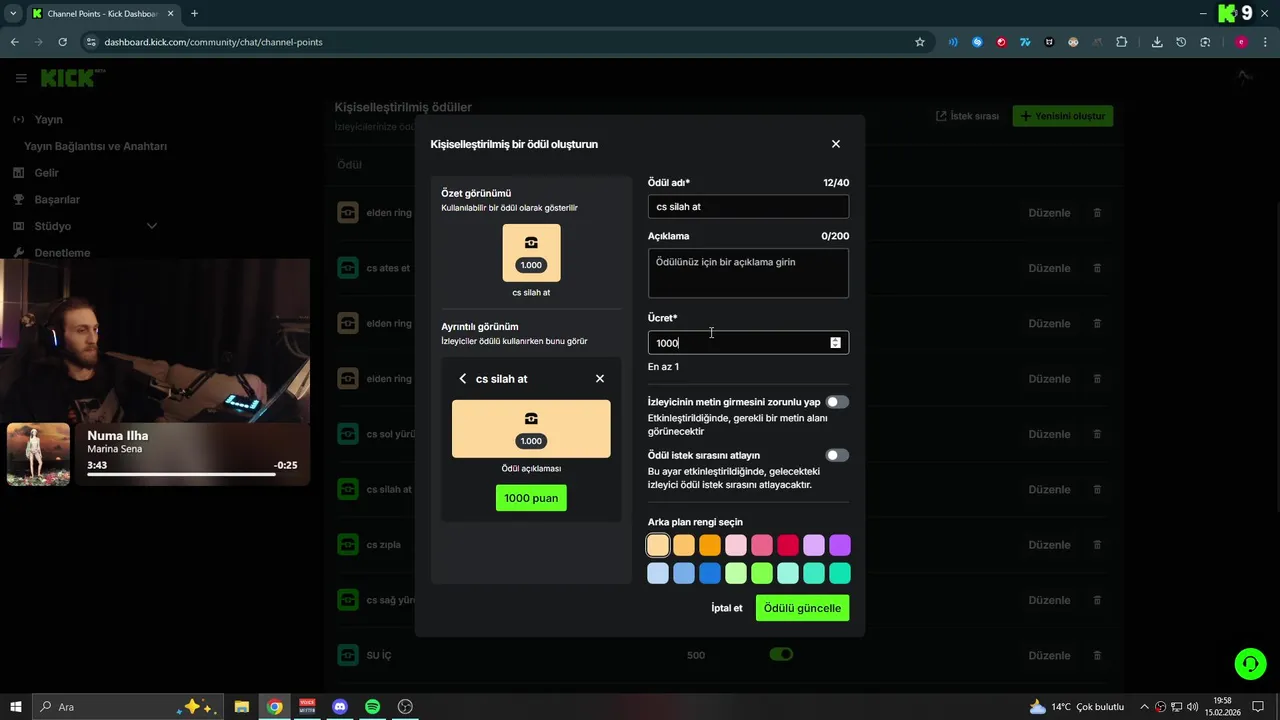Image resolution: width=1280 pixels, height=720 pixels.
Task: Click the Windows taskbar search box 'Ara'
Action: pos(128,706)
